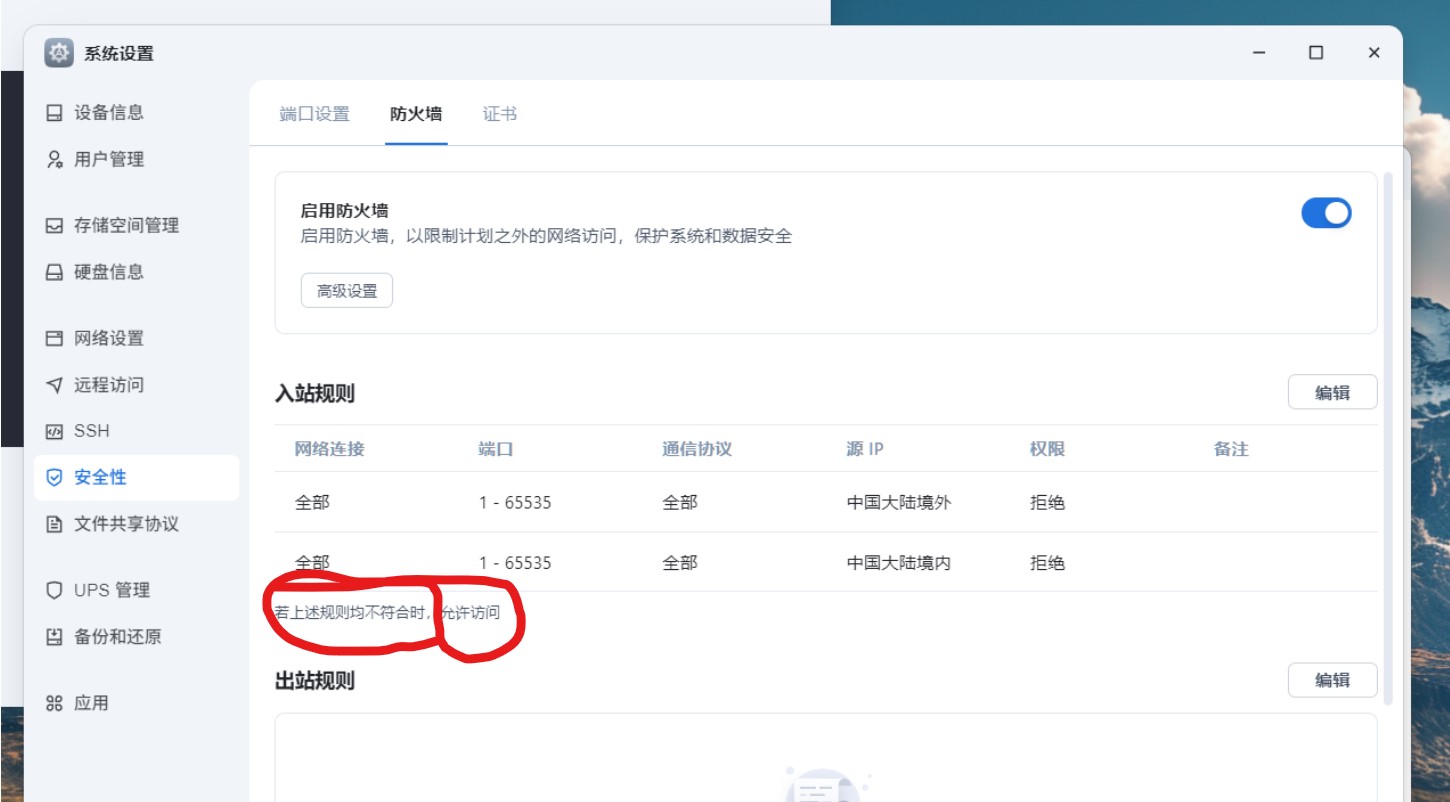The image size is (1450, 802).
Task: Select the SSH sidebar entry
Action: pyautogui.click(x=136, y=431)
